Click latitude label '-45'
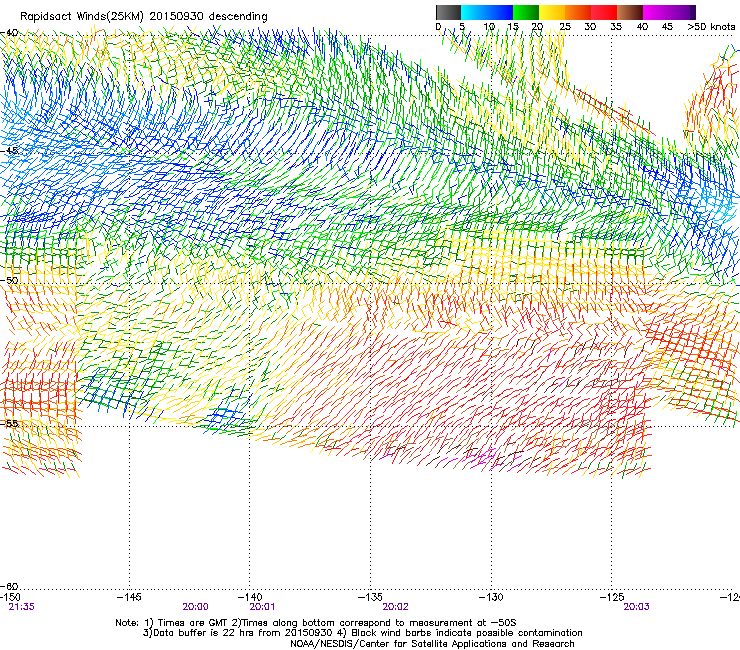This screenshot has height=650, width=740. [x=9, y=151]
